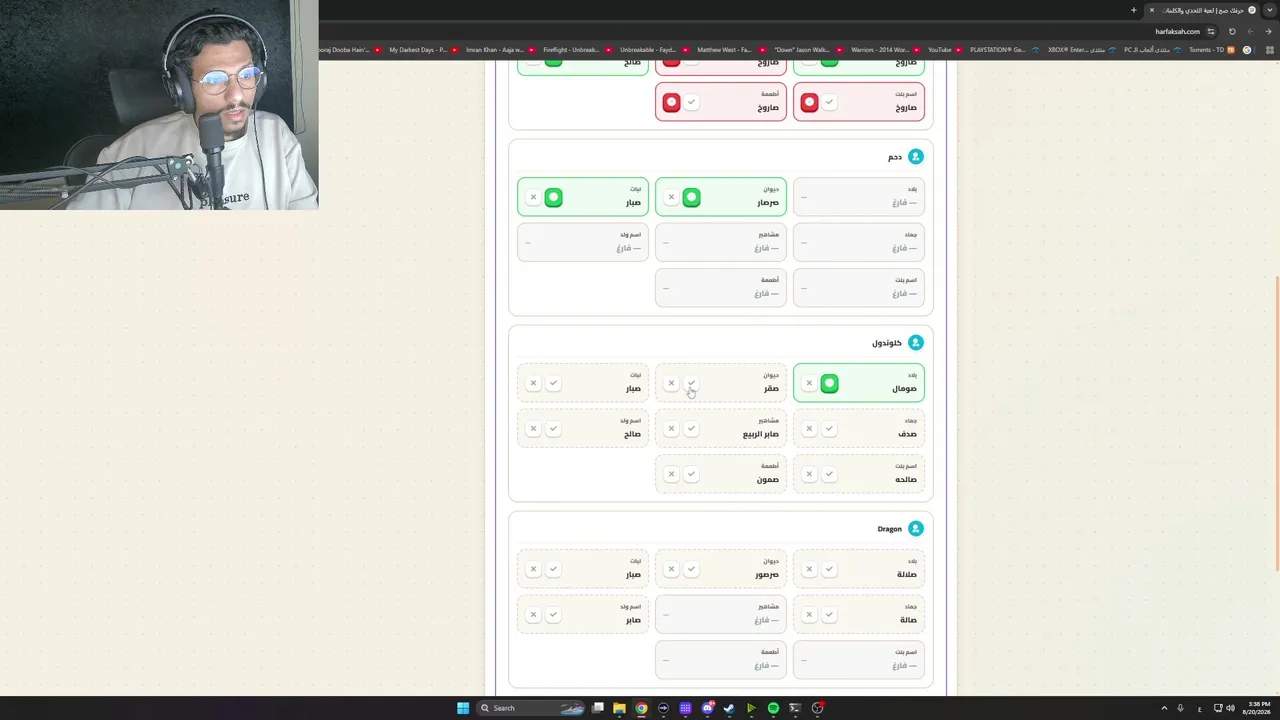The width and height of the screenshot is (1280, 720).
Task: Open File Explorer from the taskbar
Action: (619, 708)
